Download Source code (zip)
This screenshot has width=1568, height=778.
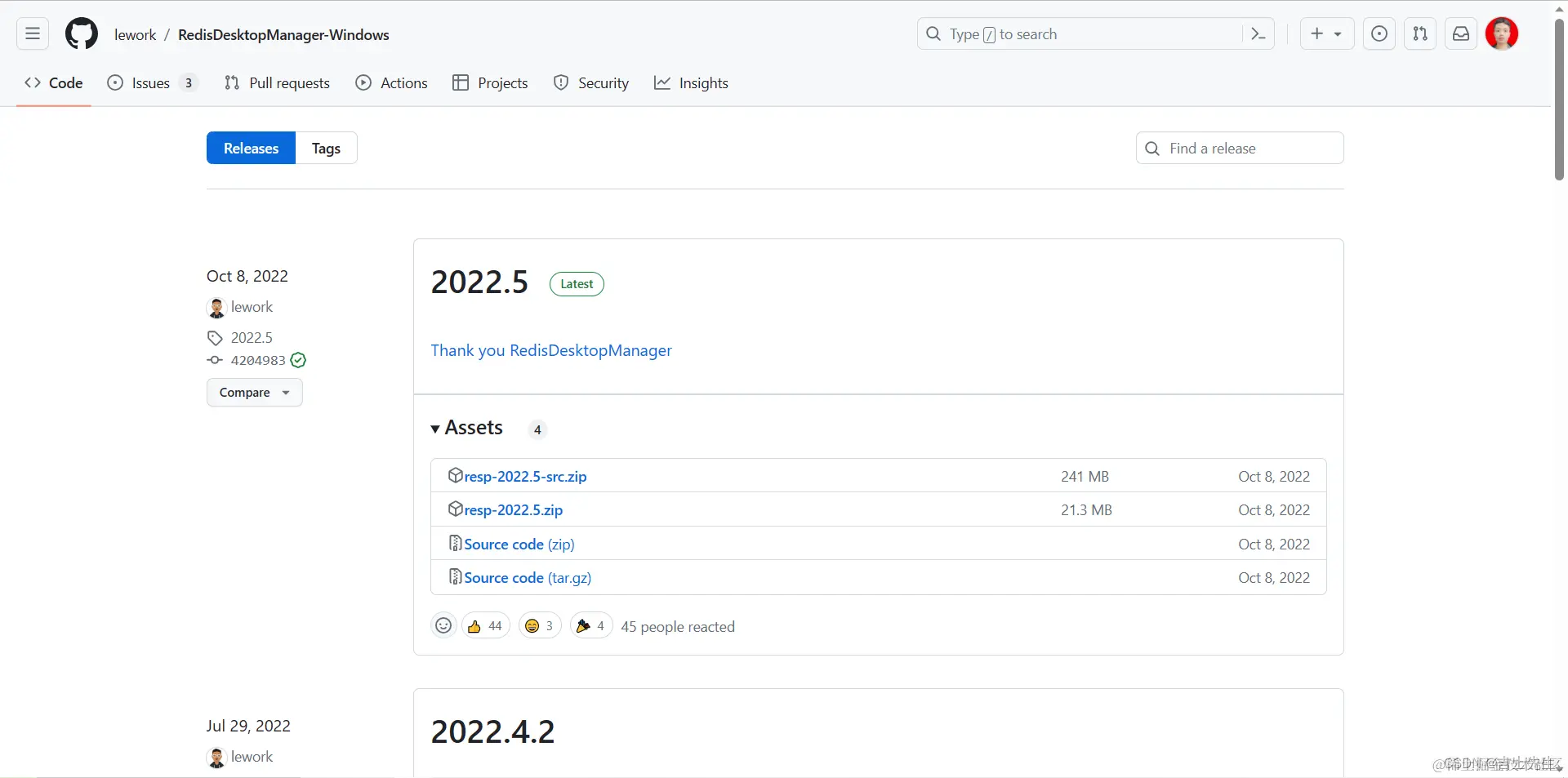519,545
